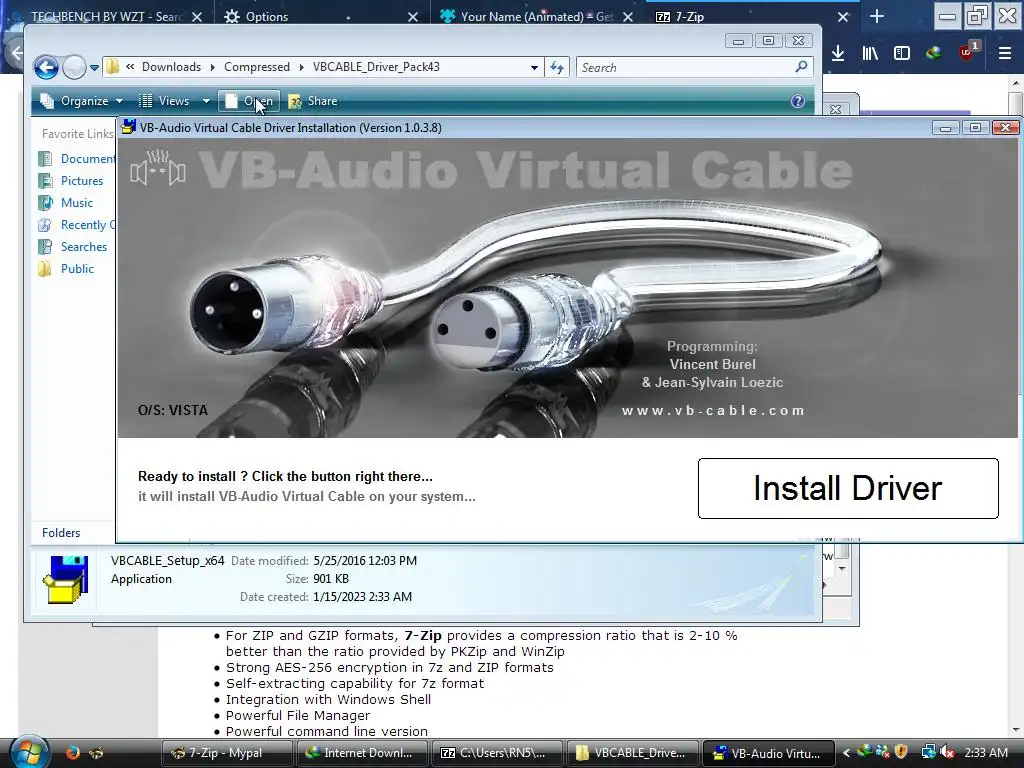The height and width of the screenshot is (768, 1024).
Task: Close the TECHBENCH browser tab
Action: [197, 17]
